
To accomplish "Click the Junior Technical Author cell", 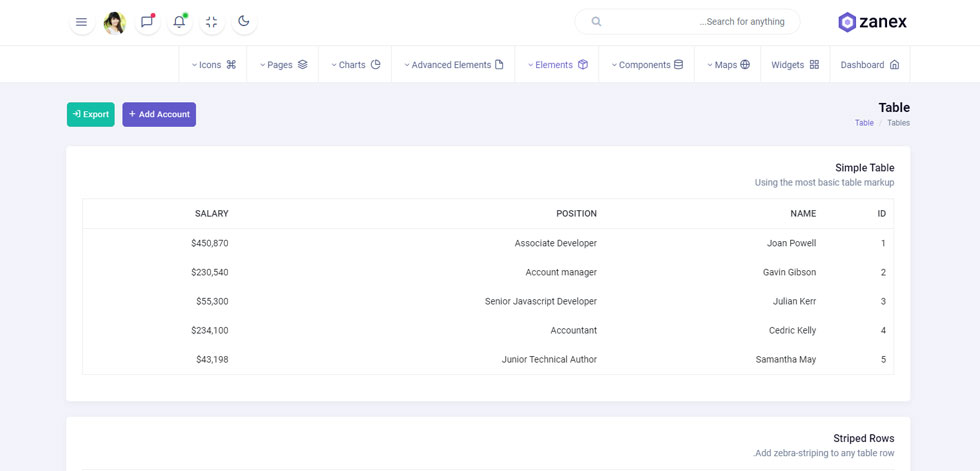I will (x=549, y=360).
